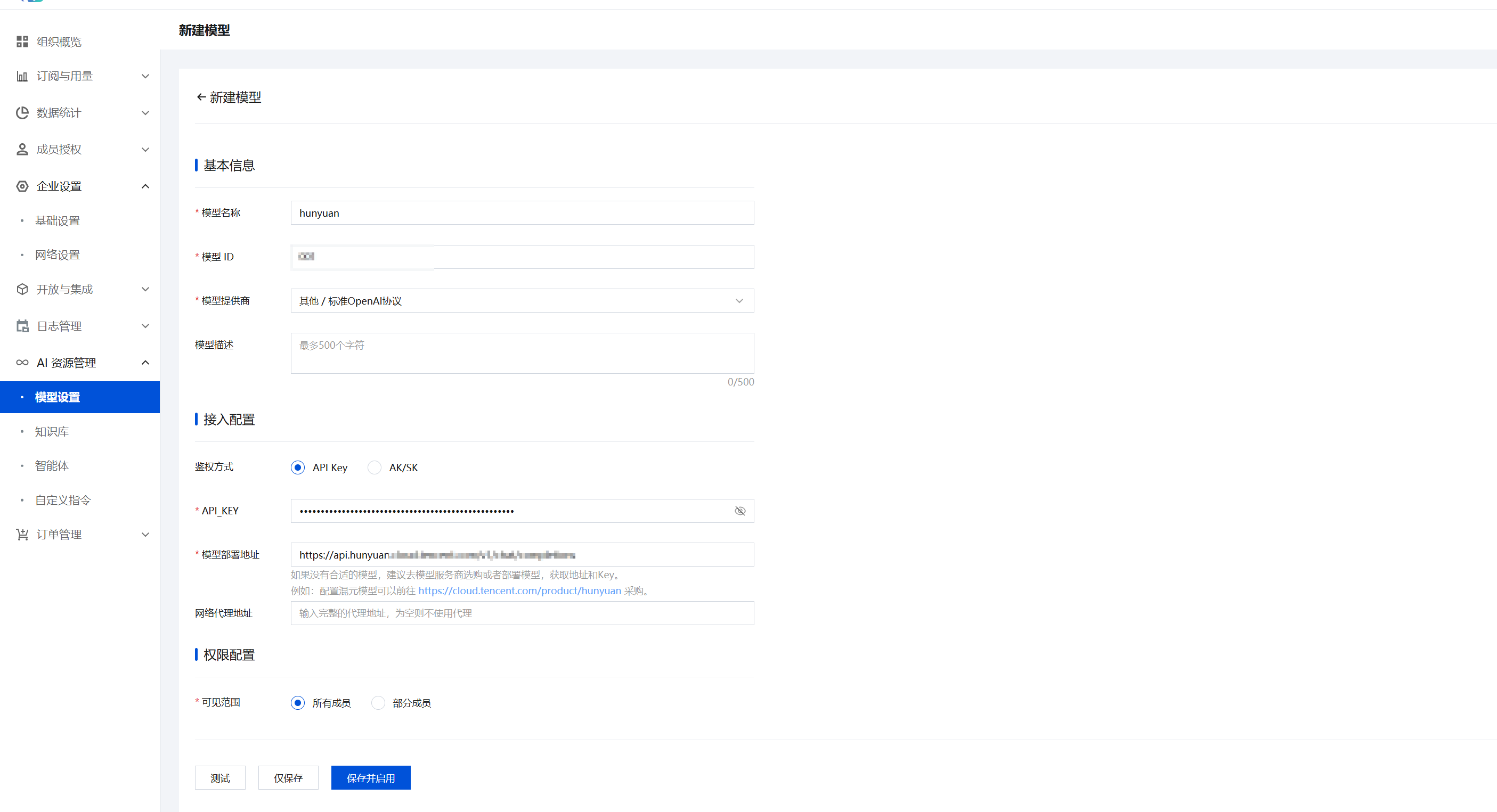Image resolution: width=1497 pixels, height=812 pixels.
Task: Collapse the 企业设置 menu chevron
Action: coord(145,186)
